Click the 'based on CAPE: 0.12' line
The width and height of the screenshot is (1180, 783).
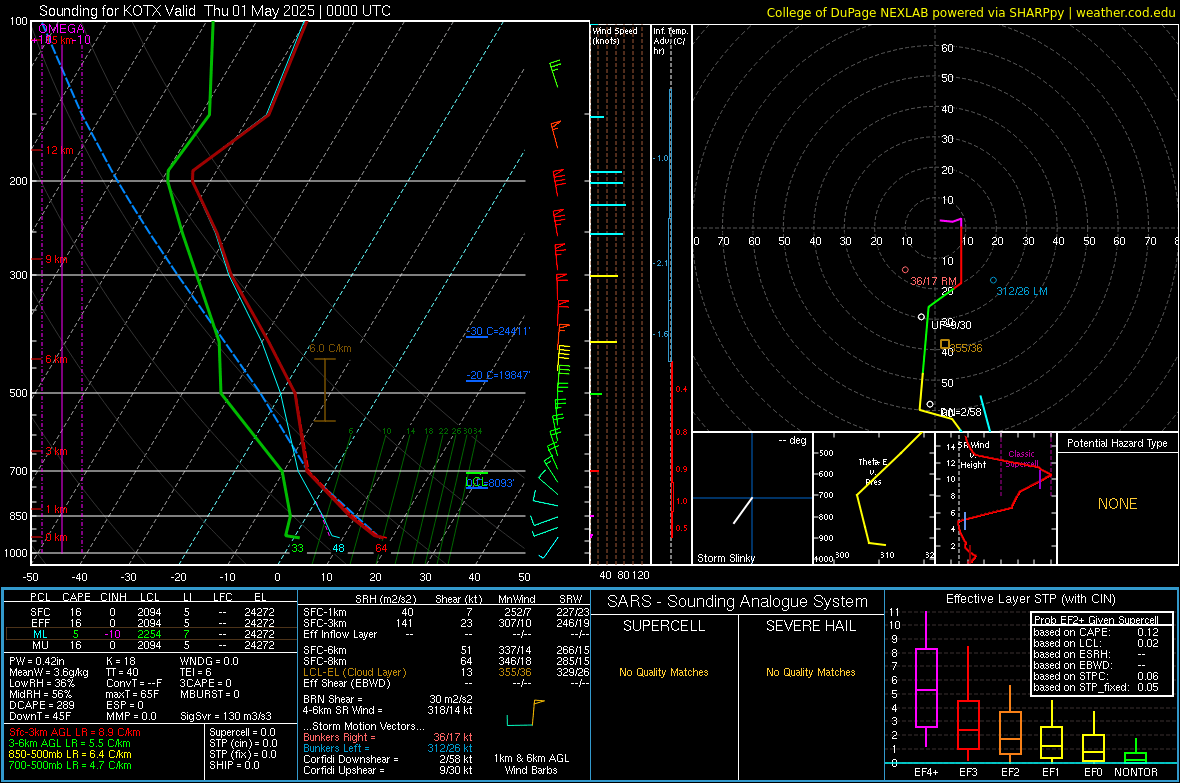point(1096,632)
